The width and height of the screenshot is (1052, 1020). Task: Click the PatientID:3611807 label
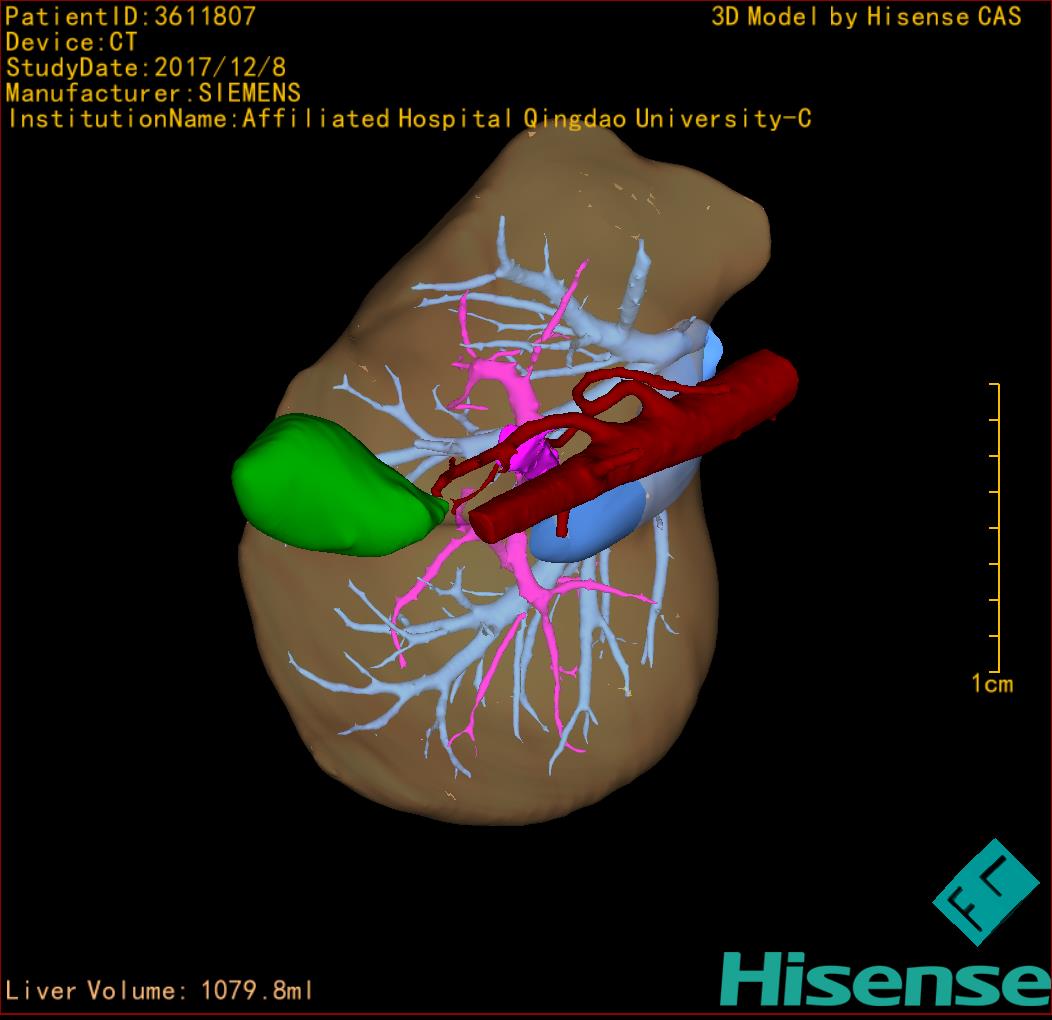pos(130,16)
